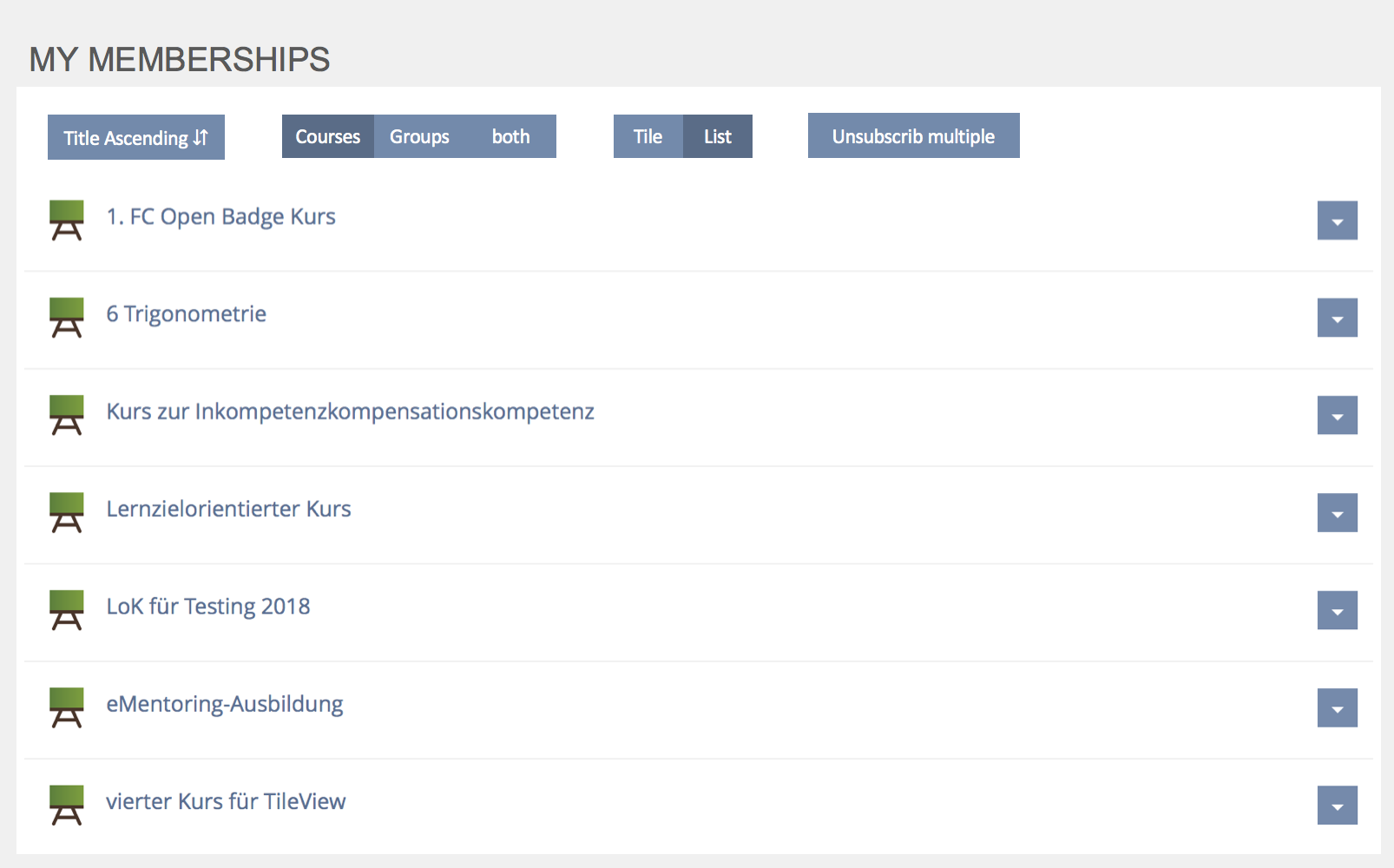The height and width of the screenshot is (868, 1394).
Task: Open the LoK für Testing 2018 course link
Action: tap(208, 606)
